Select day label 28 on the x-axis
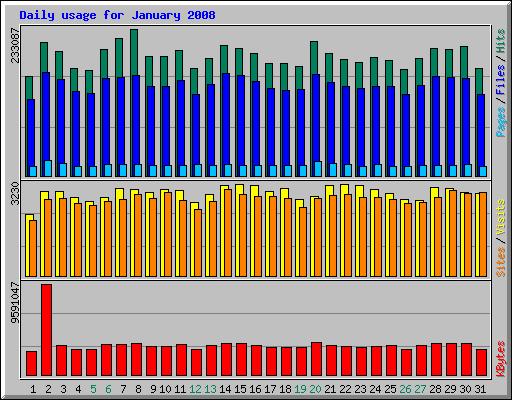 click(x=435, y=389)
